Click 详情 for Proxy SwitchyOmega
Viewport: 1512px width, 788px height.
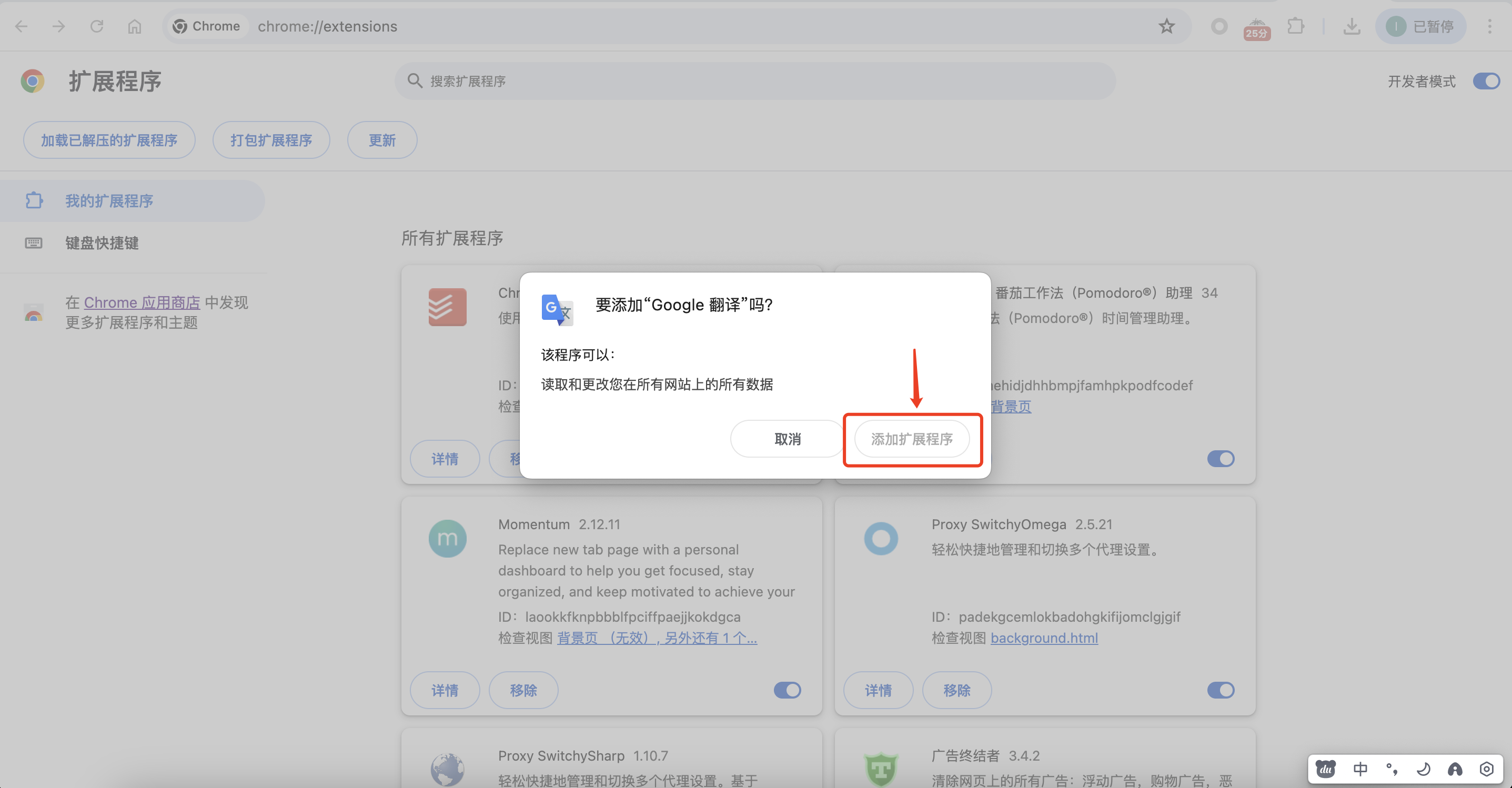click(x=878, y=690)
